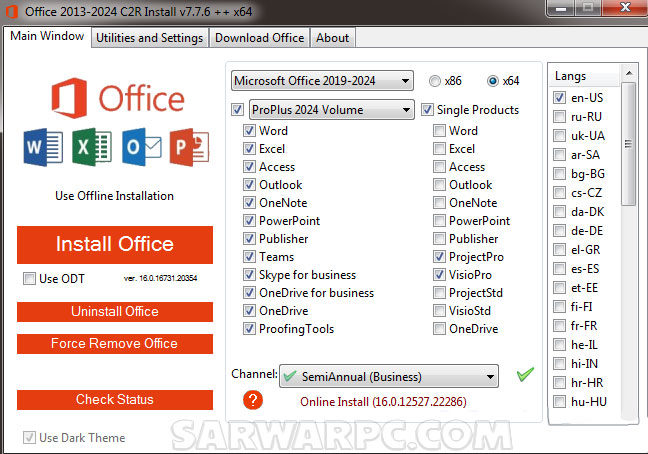Switch to Utilities and Settings tab
This screenshot has width=648, height=454.
(x=150, y=38)
